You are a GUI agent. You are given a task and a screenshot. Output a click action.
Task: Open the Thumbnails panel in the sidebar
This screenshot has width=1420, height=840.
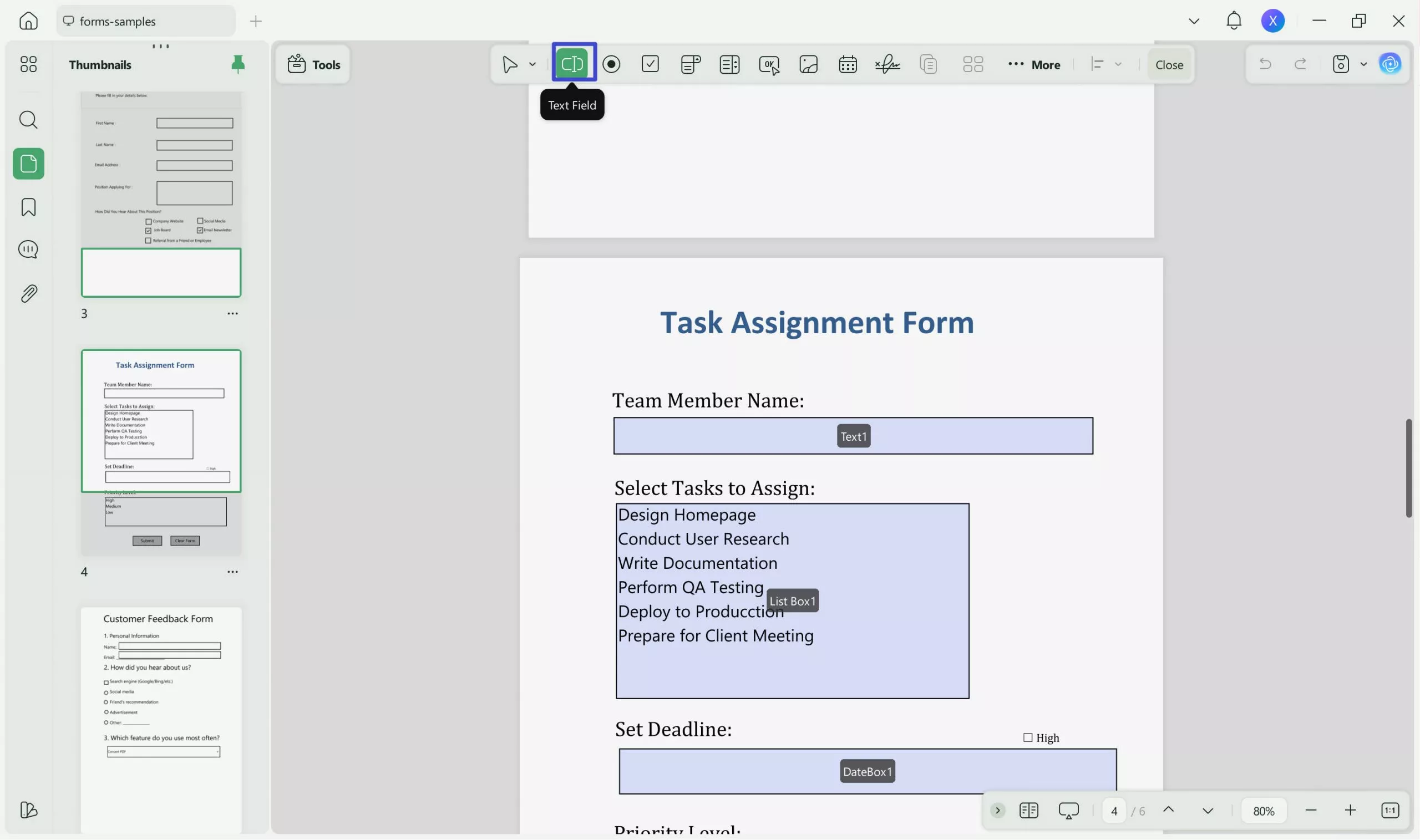tap(28, 164)
